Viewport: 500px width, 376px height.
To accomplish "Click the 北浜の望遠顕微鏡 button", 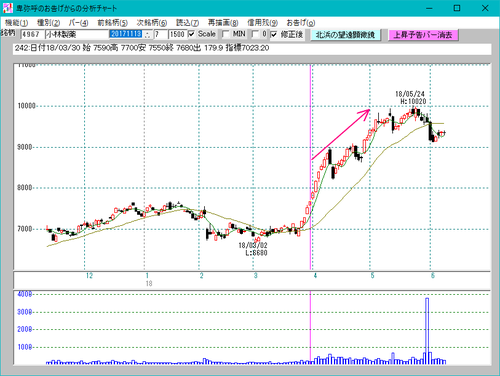I will coord(346,35).
